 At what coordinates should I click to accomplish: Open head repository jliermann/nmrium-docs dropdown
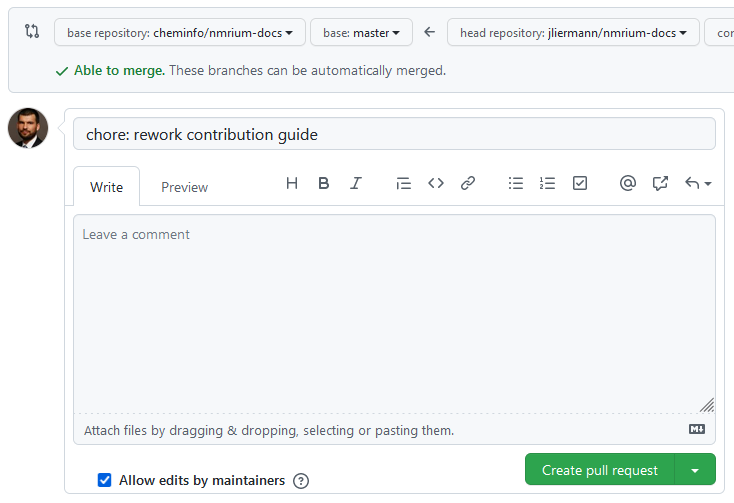tap(573, 32)
